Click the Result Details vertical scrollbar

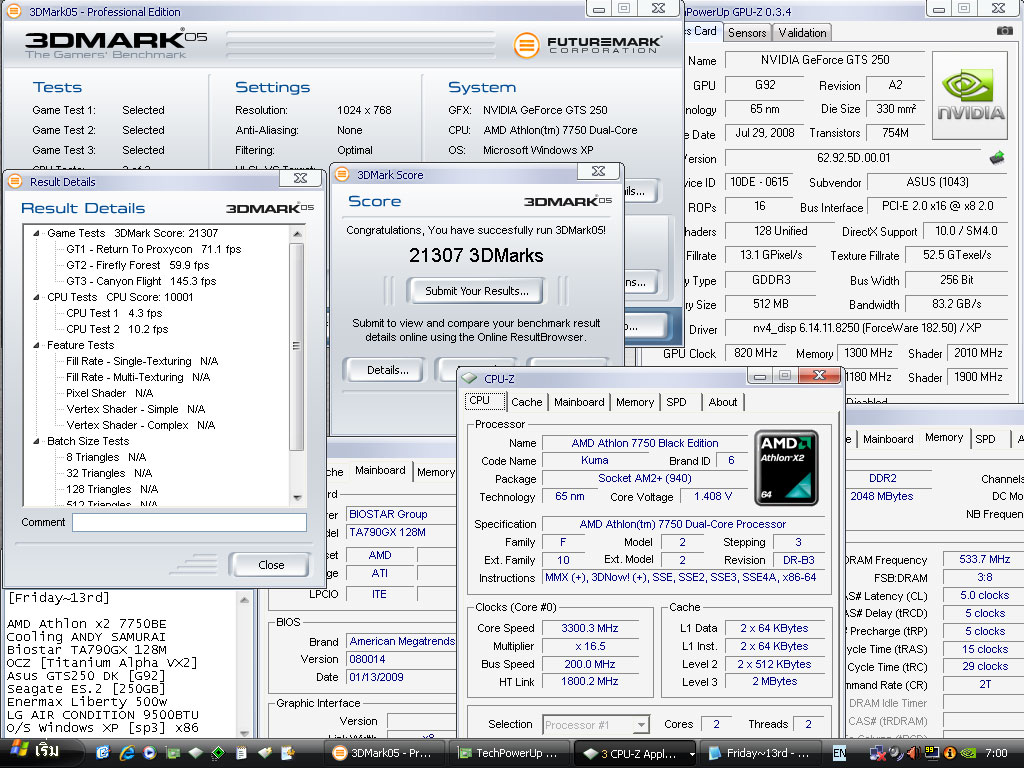point(296,345)
